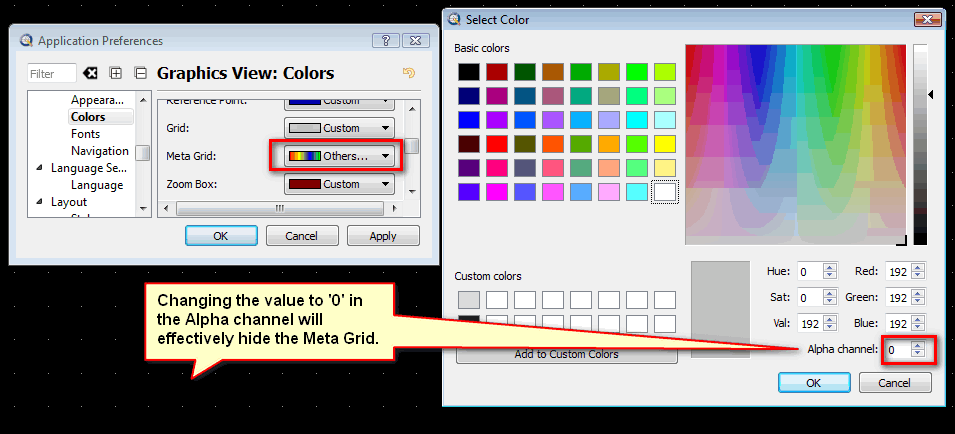Select Colors in the preferences tree
The height and width of the screenshot is (434, 955).
pos(88,117)
